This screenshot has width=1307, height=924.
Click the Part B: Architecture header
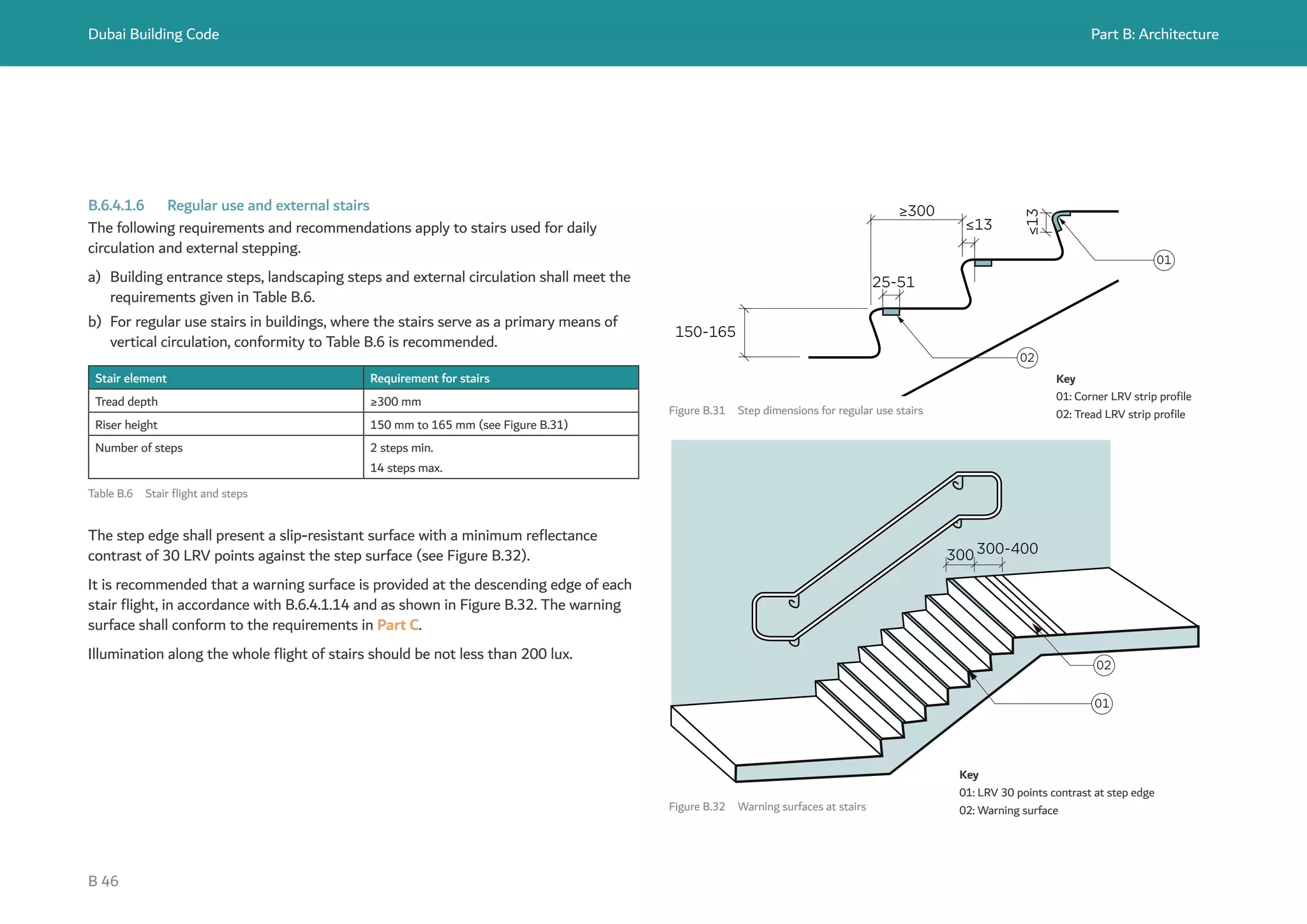click(1154, 34)
